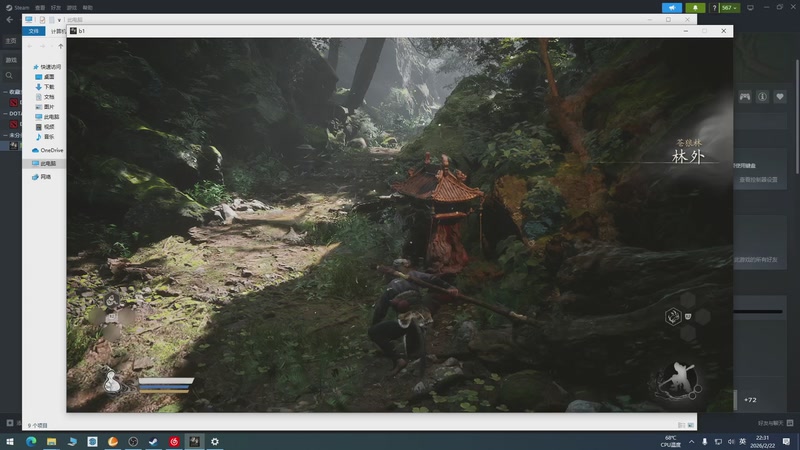Open the 567 account dropdown in Steam
Screen dimensions: 800x450
pos(729,8)
